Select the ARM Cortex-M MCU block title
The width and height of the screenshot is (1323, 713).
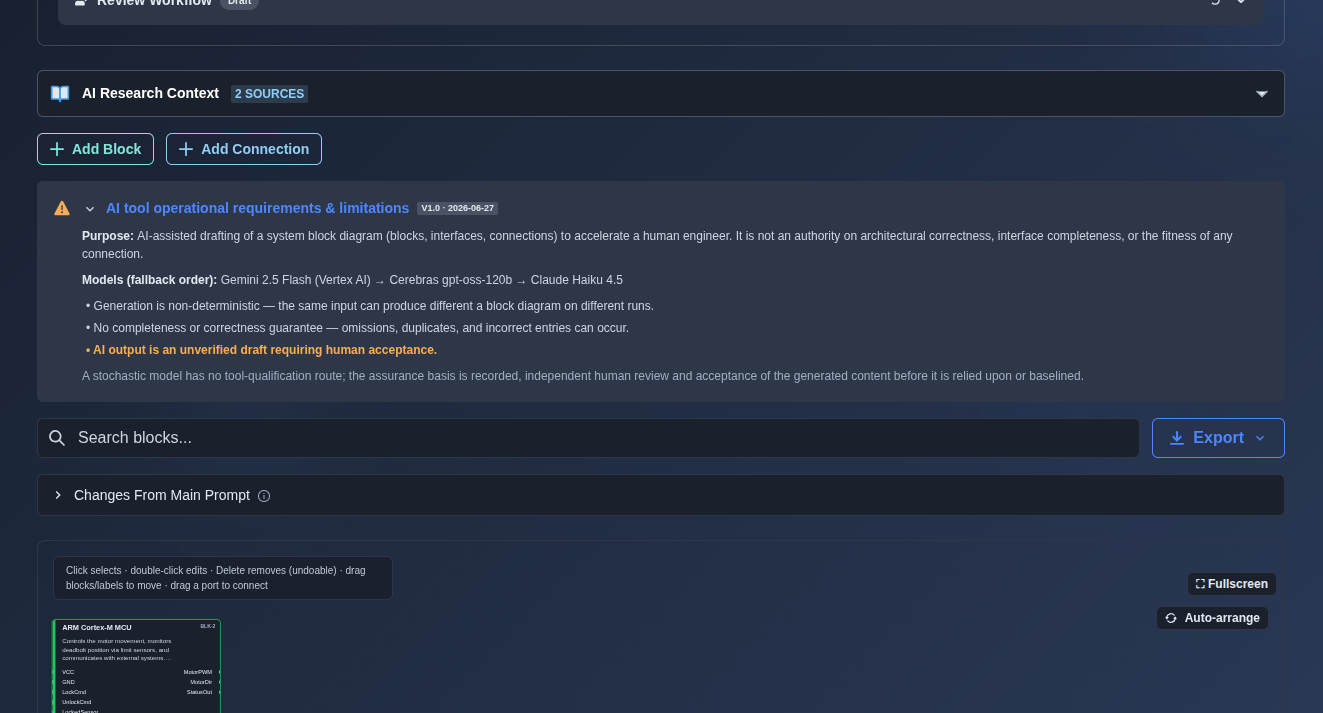click(x=96, y=628)
